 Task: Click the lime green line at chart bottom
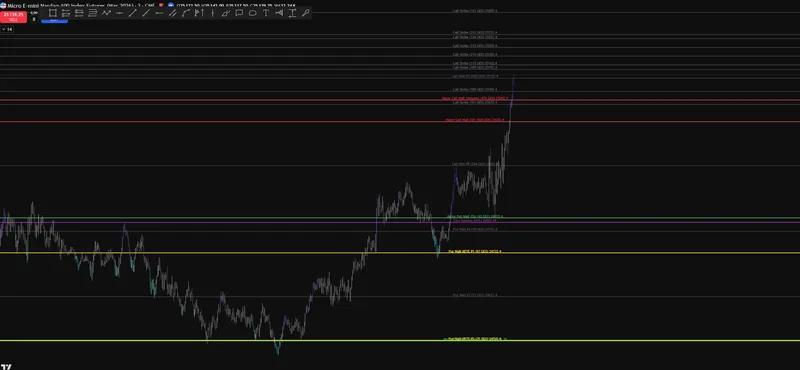tap(400, 340)
